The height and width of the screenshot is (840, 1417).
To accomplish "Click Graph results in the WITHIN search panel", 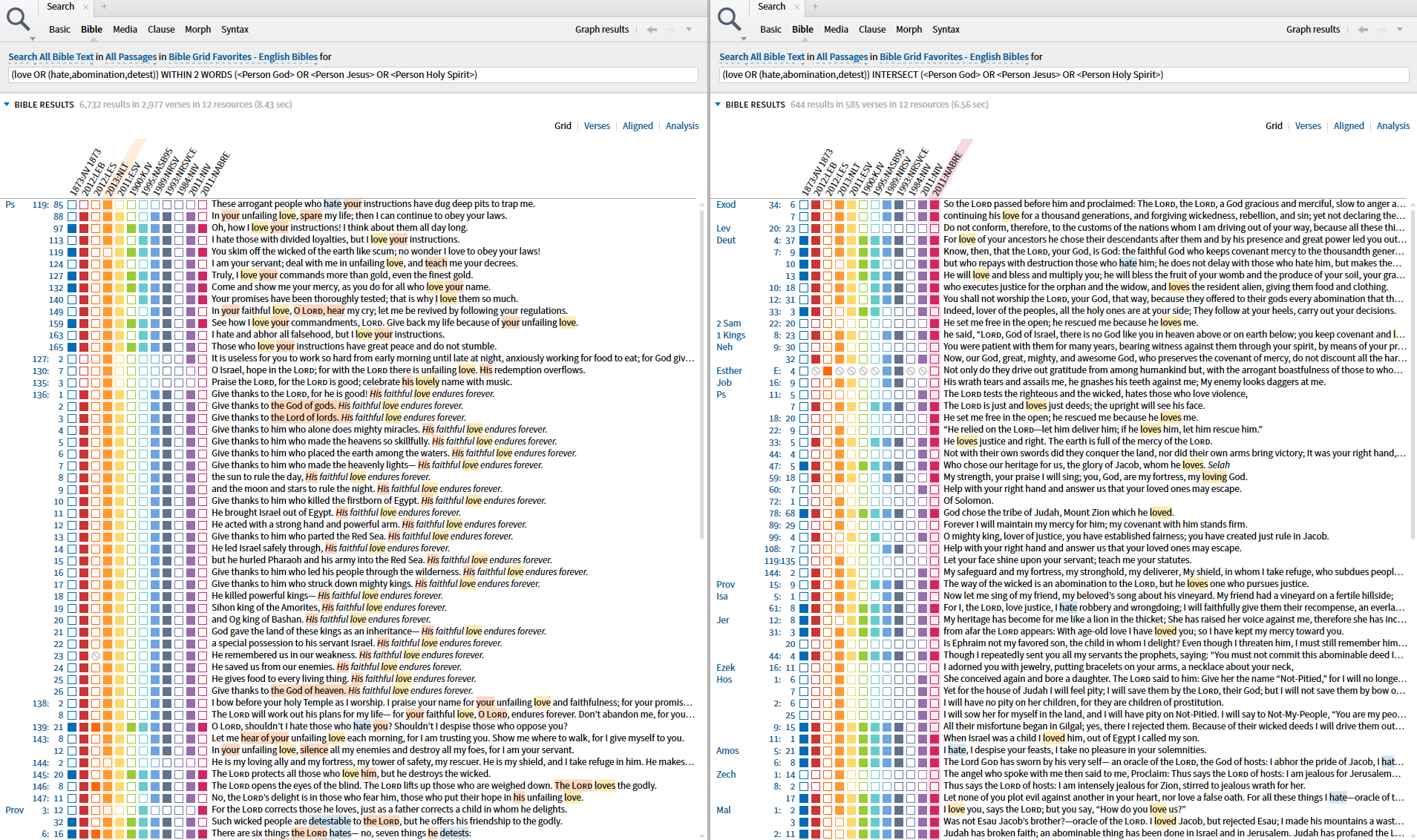I will (x=602, y=30).
